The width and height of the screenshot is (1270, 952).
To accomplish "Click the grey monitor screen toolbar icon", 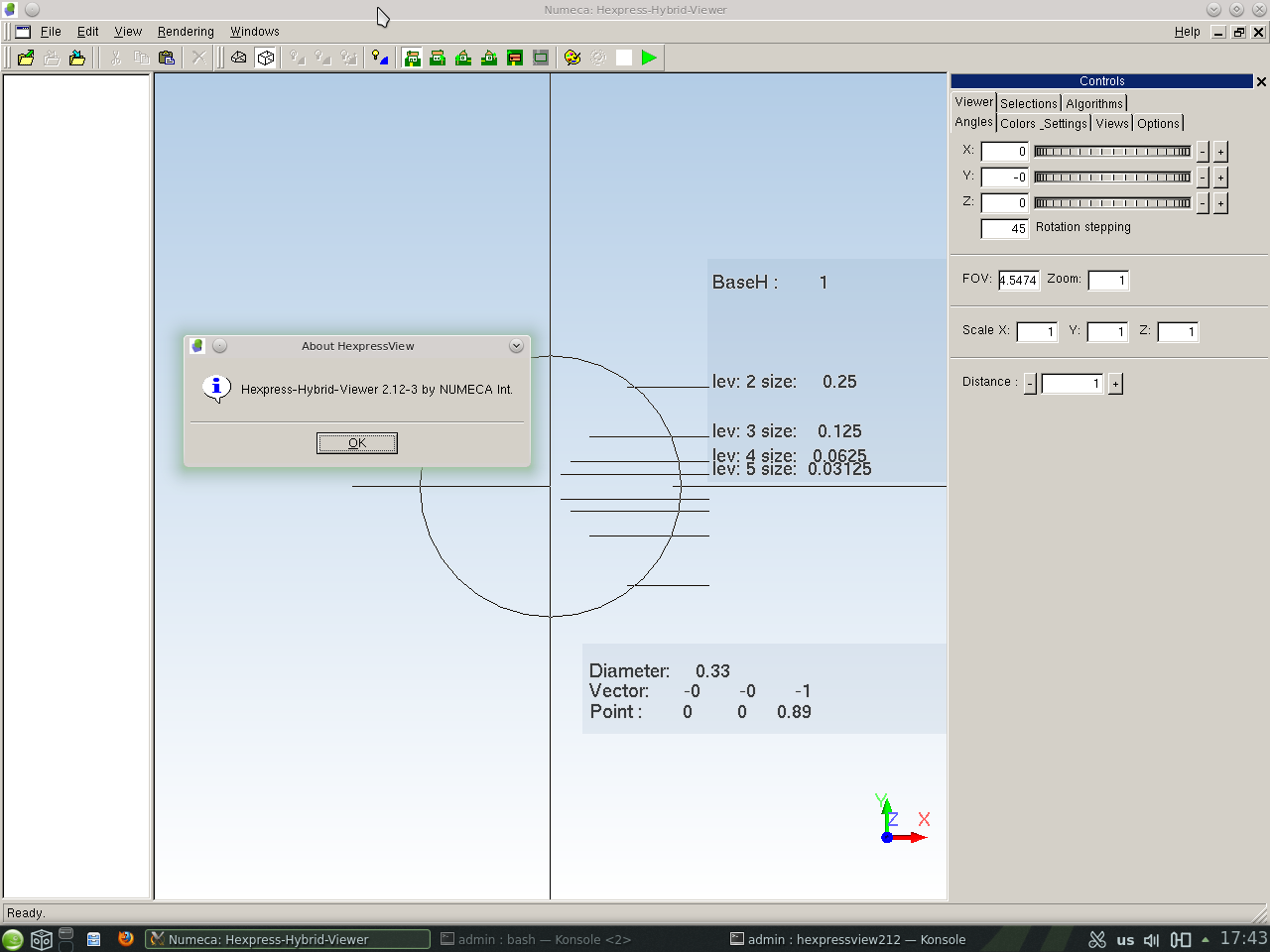I will 541,58.
